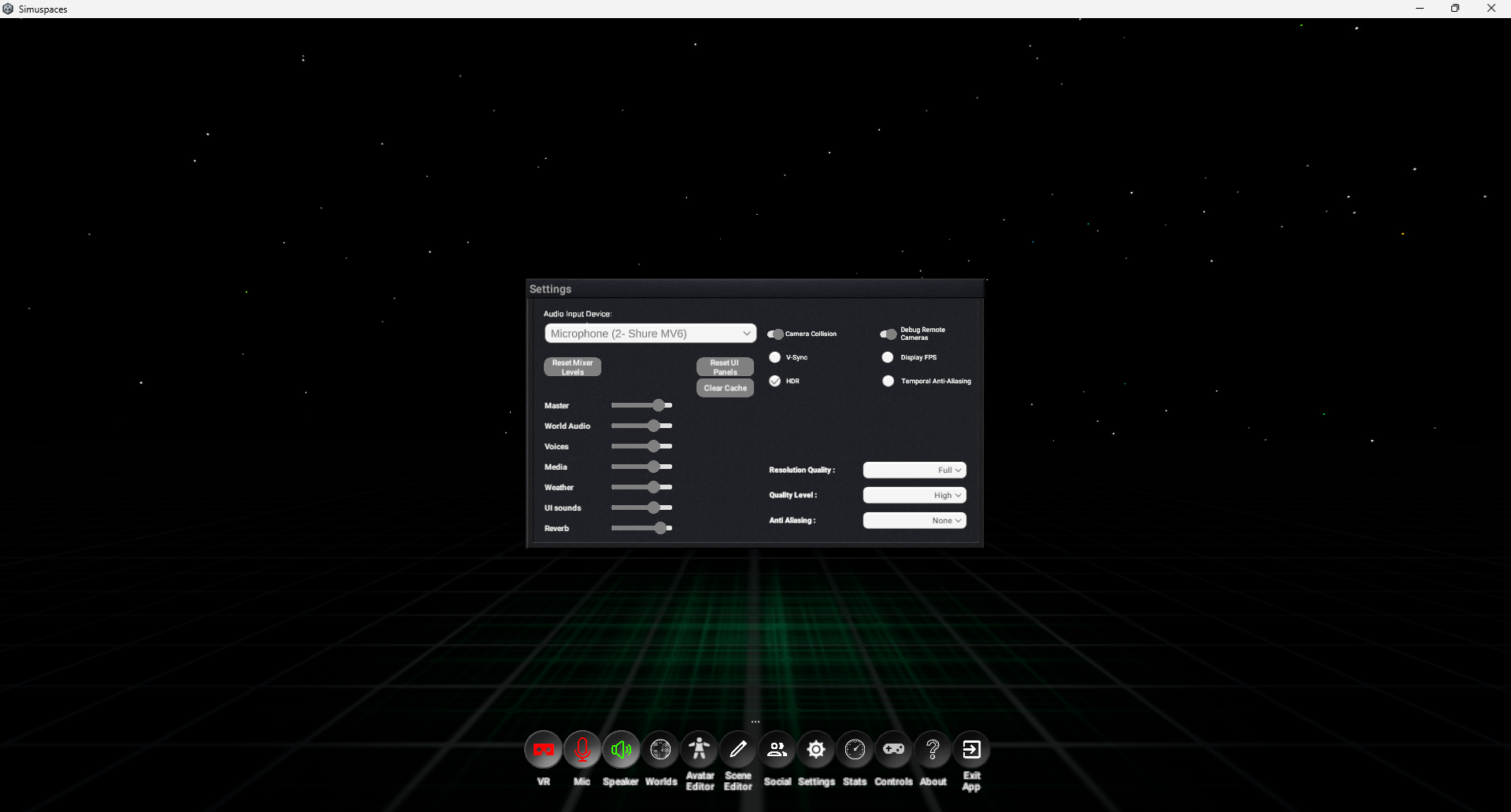
Task: Click Reset UI Panels button
Action: [725, 367]
